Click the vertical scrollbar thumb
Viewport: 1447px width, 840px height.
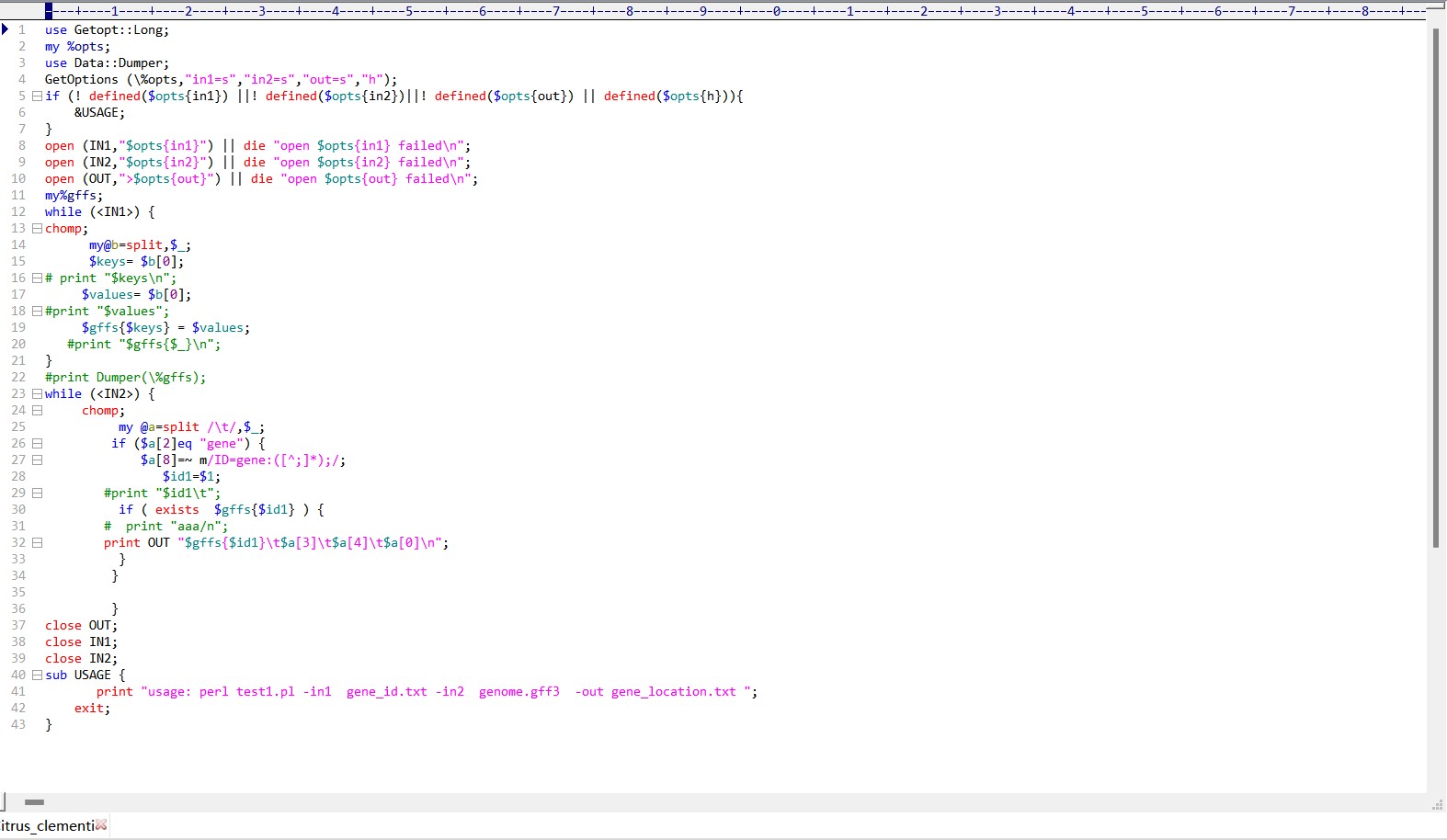tap(1435, 285)
